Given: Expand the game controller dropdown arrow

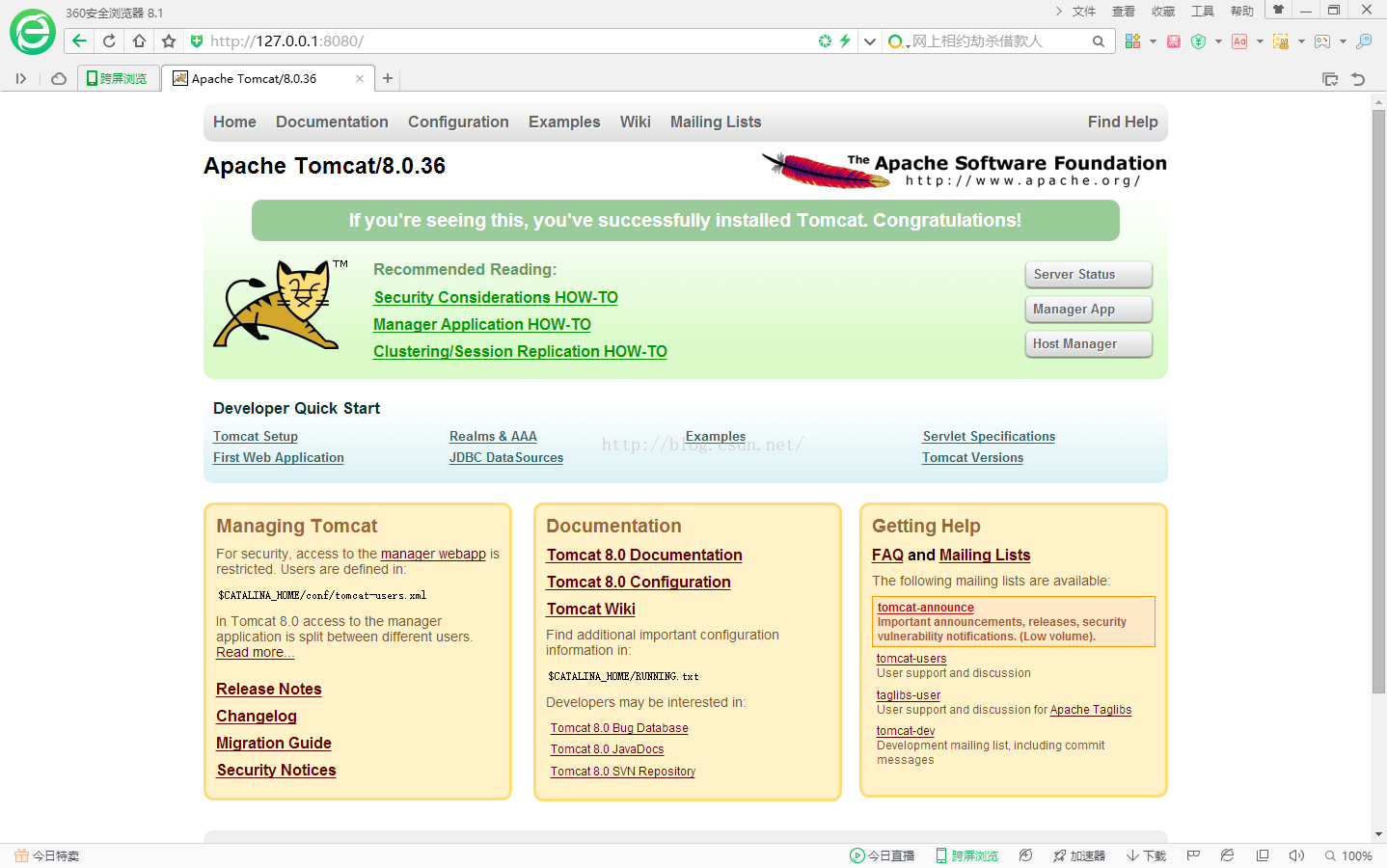Looking at the screenshot, I should pyautogui.click(x=1343, y=41).
